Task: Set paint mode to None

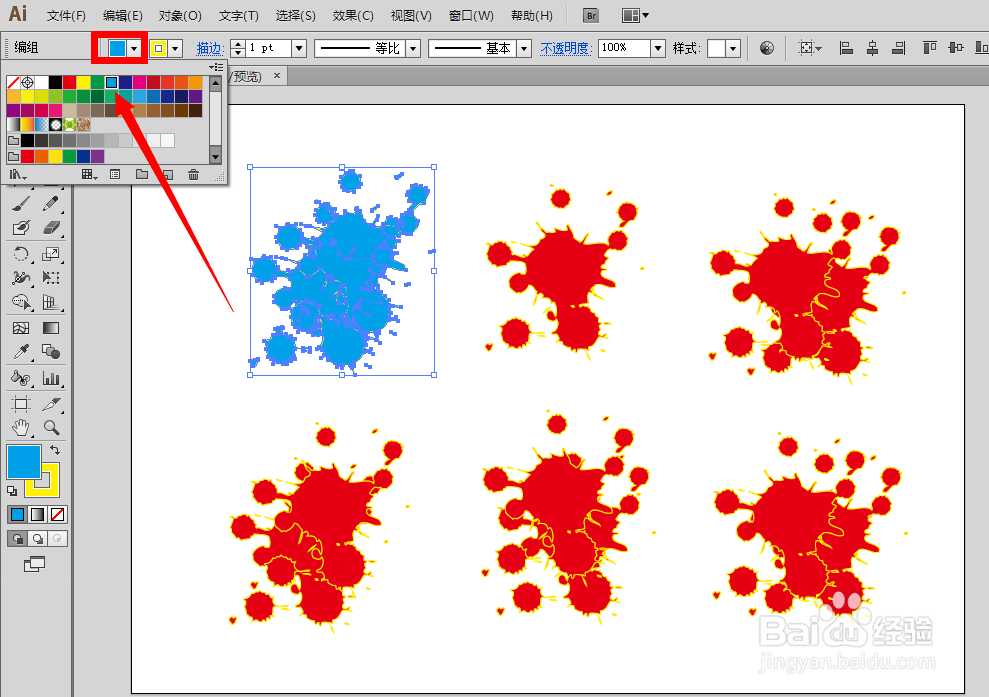Action: click(57, 515)
